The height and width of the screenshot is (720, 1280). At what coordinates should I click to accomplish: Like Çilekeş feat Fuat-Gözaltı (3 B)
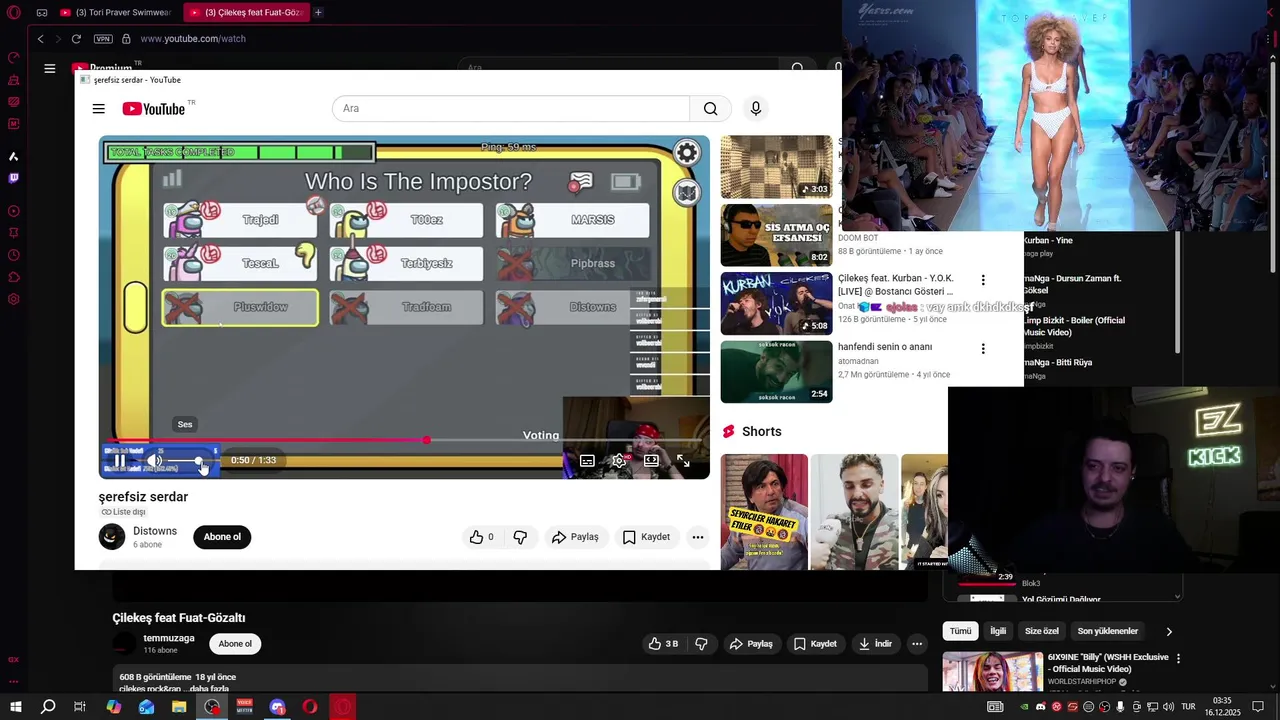663,644
